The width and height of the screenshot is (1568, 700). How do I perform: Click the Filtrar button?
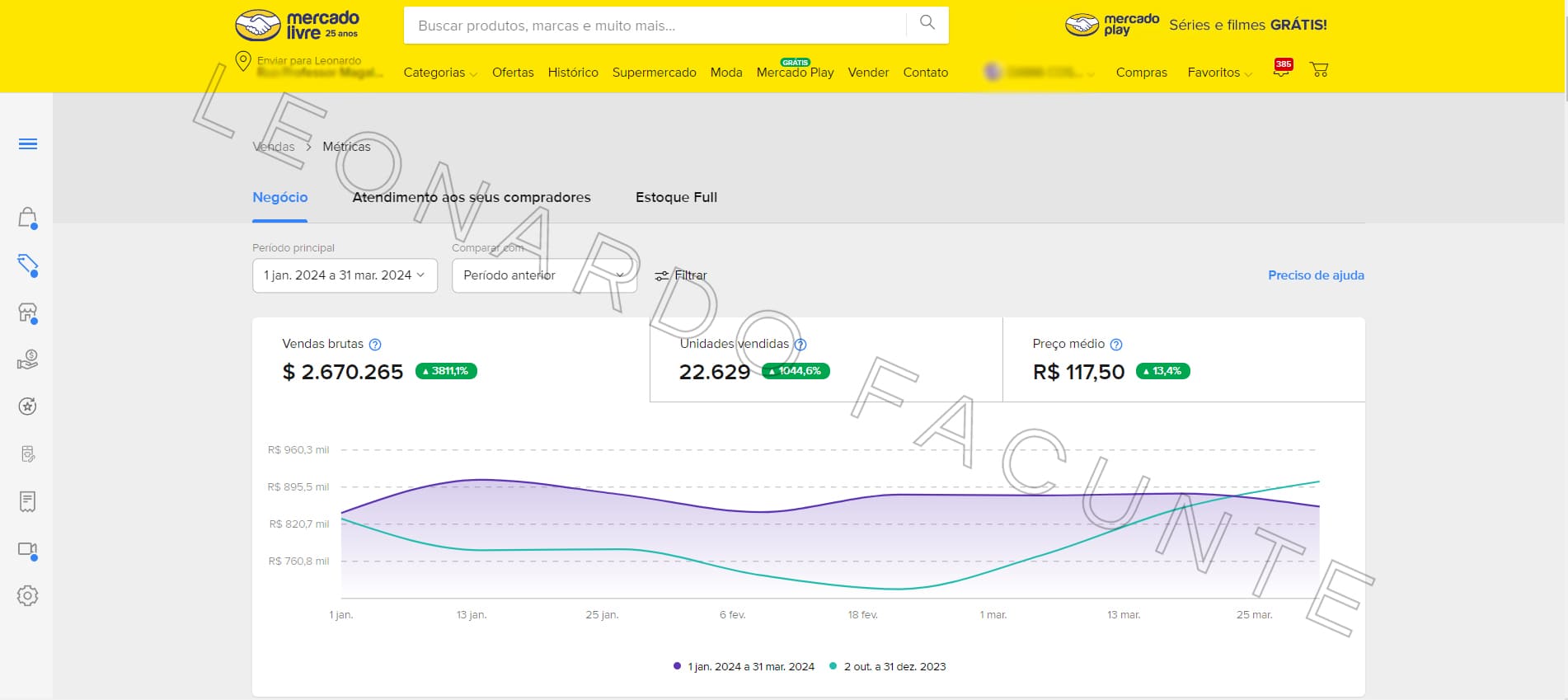tap(681, 275)
